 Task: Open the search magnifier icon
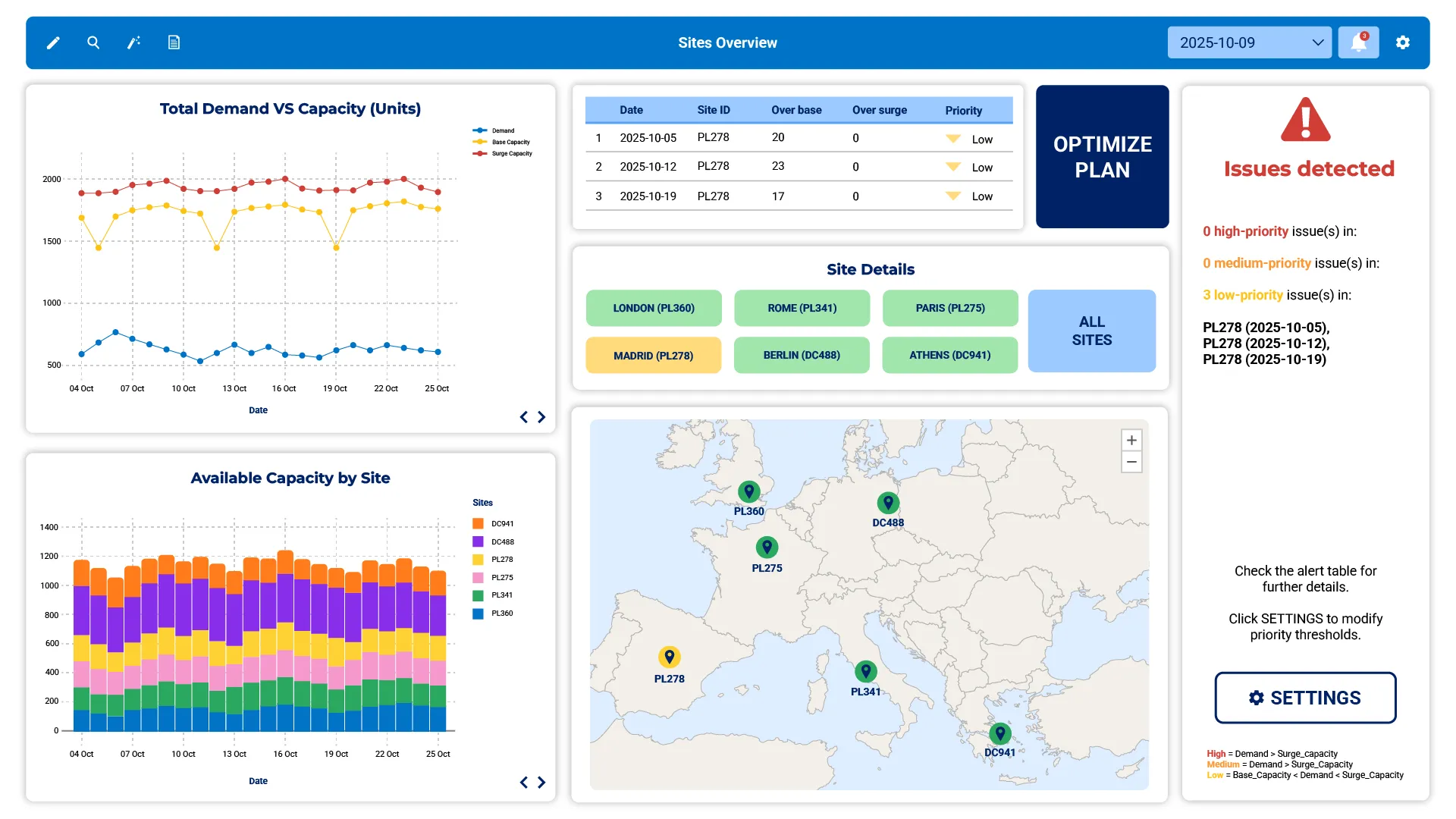[x=93, y=42]
